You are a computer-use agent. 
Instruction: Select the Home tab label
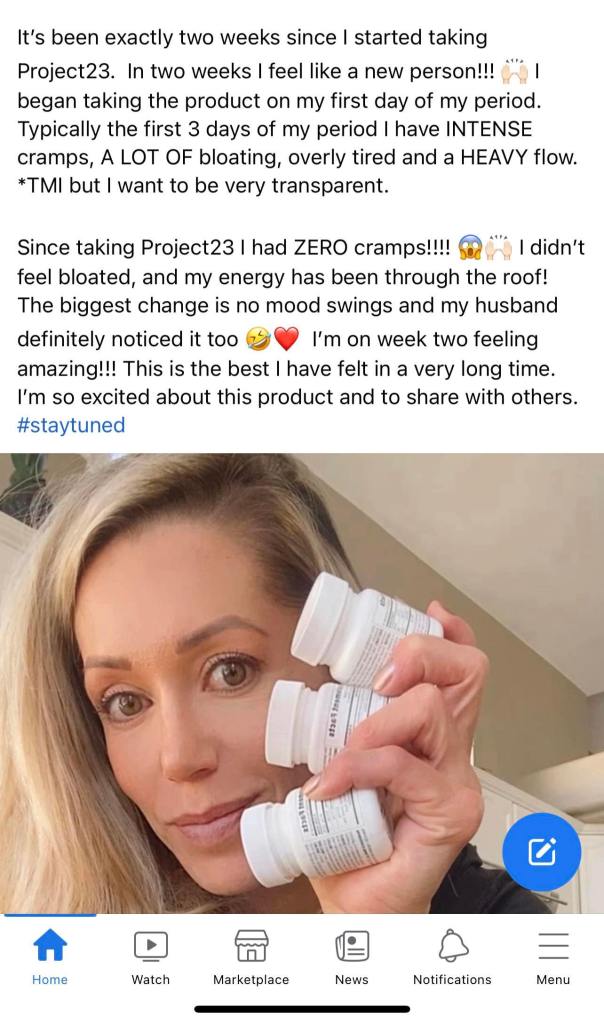pyautogui.click(x=50, y=980)
